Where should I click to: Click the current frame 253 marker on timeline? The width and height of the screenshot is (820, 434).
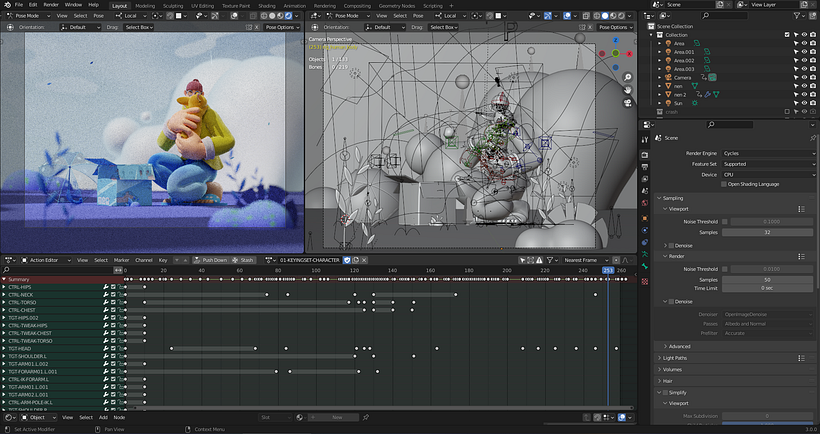coord(608,270)
